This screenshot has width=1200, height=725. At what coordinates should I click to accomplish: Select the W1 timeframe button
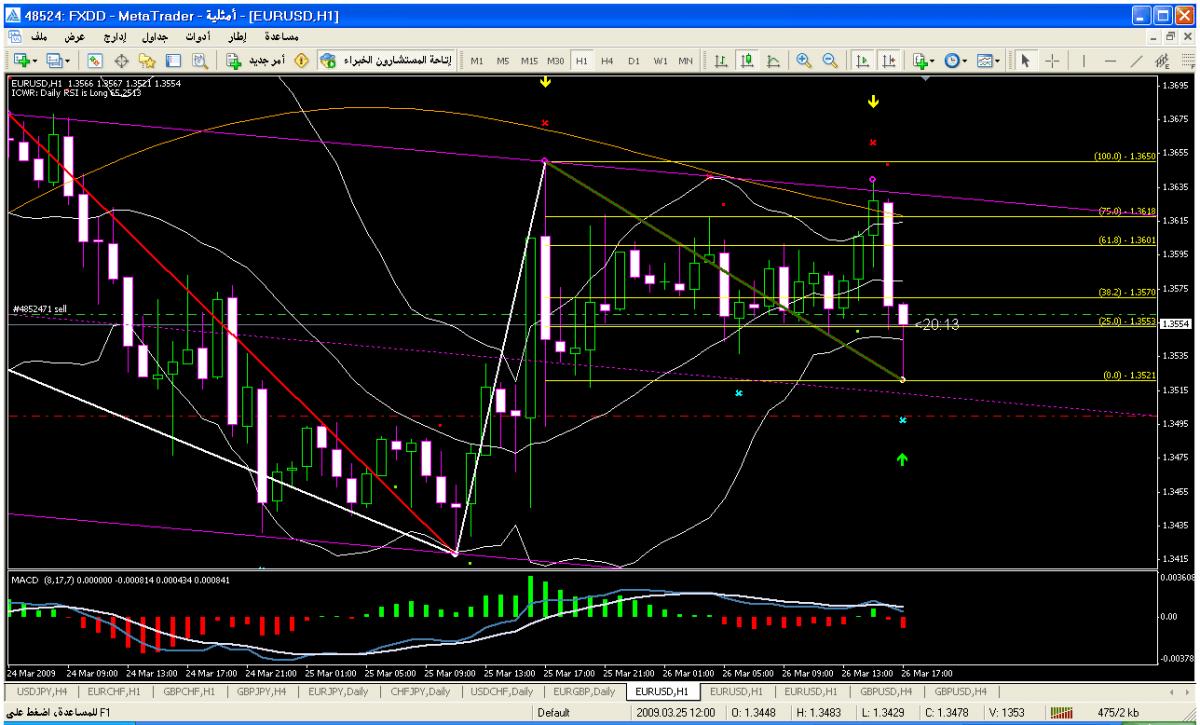tap(660, 61)
